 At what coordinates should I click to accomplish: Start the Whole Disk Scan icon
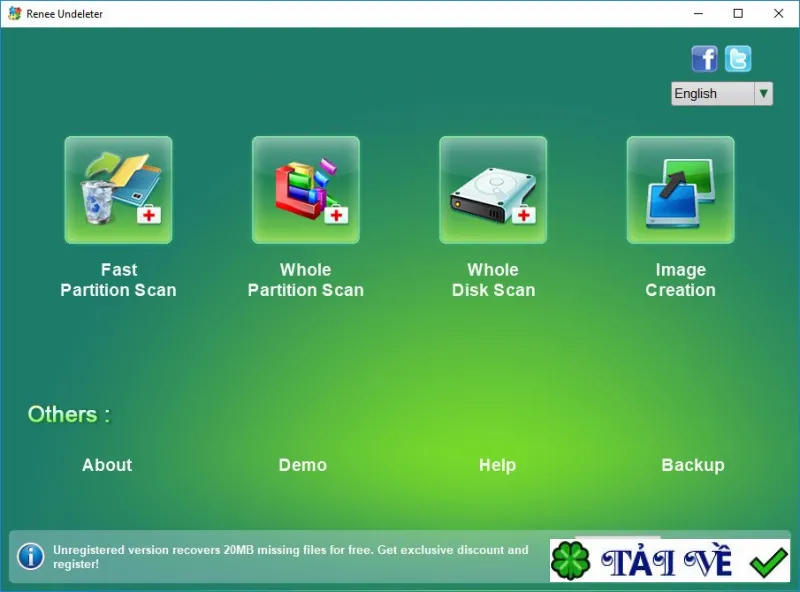[493, 190]
